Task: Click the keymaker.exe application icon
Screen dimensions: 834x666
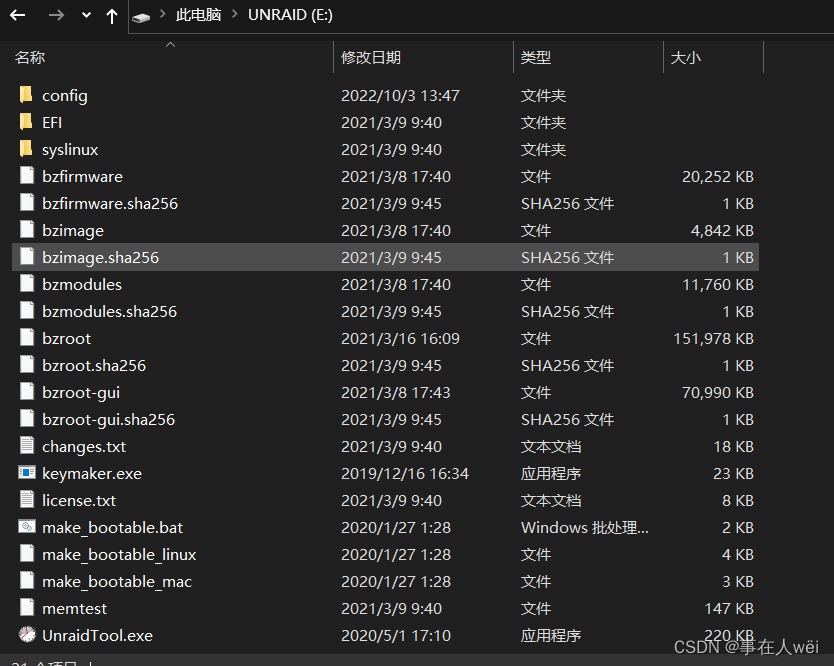Action: (x=27, y=472)
